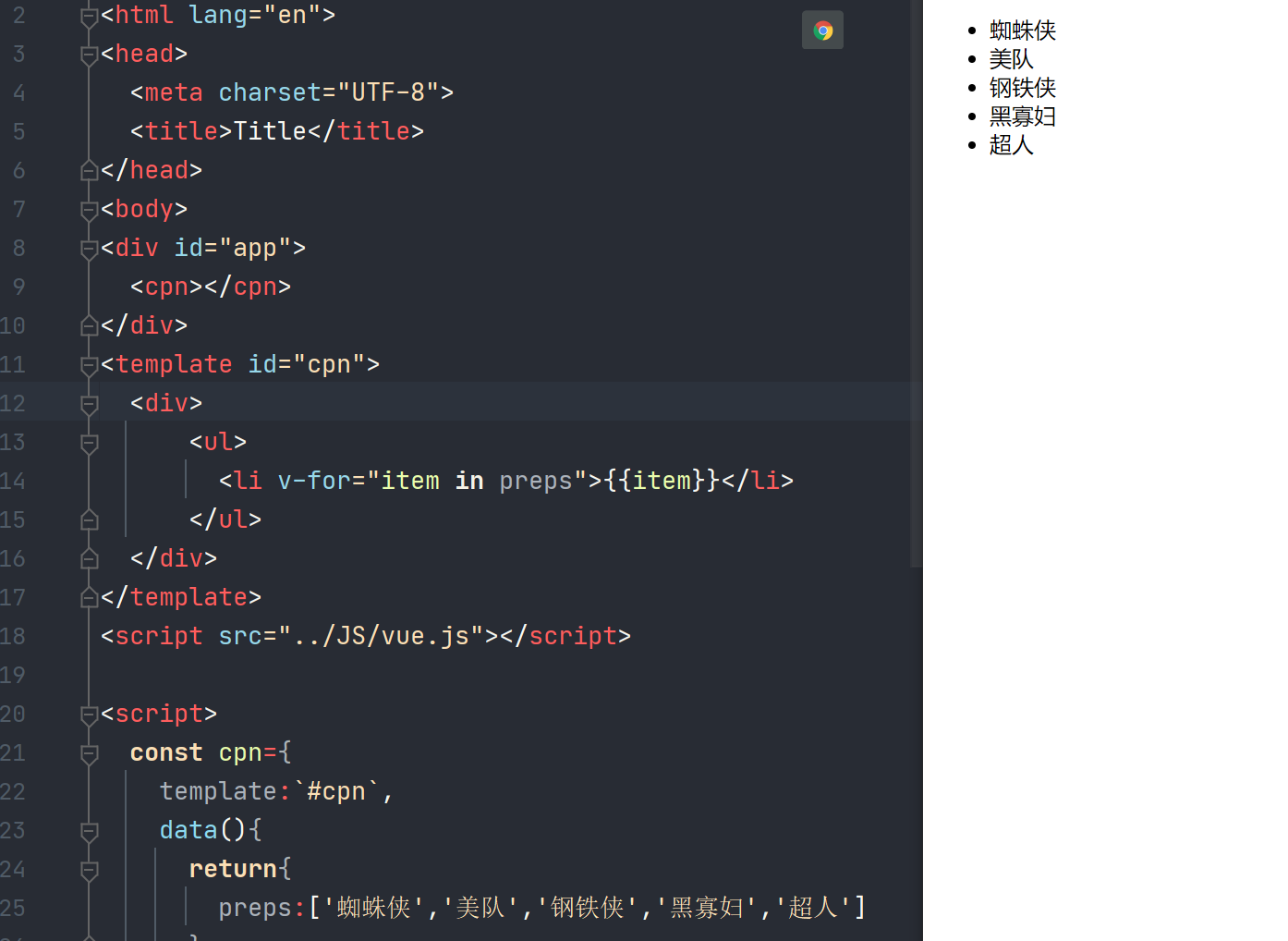Click the fold marker at closing template tag on line 17
Viewport: 1288px width, 941px height.
pos(90,597)
